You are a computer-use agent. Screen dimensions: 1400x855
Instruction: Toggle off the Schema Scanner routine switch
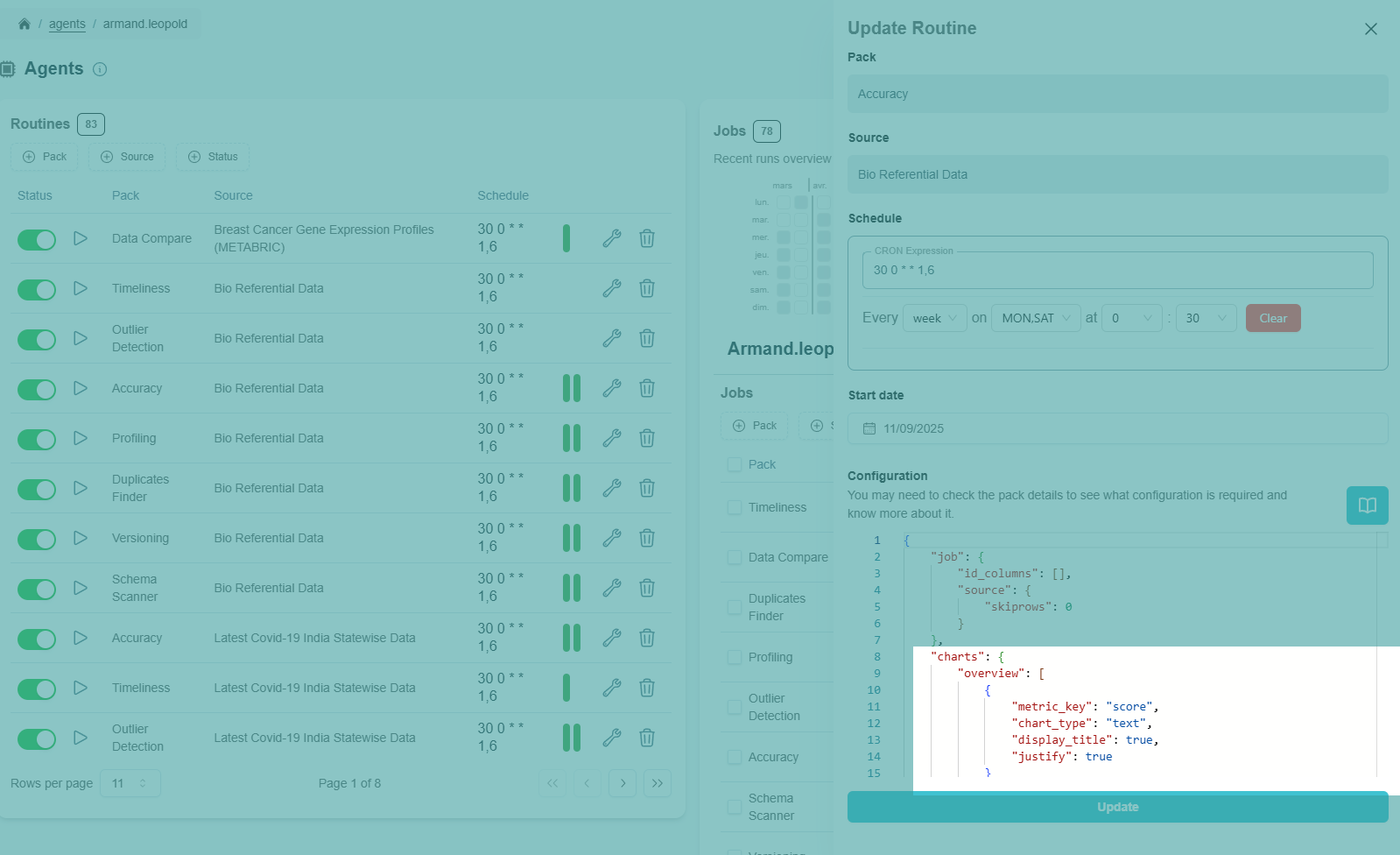pos(37,589)
